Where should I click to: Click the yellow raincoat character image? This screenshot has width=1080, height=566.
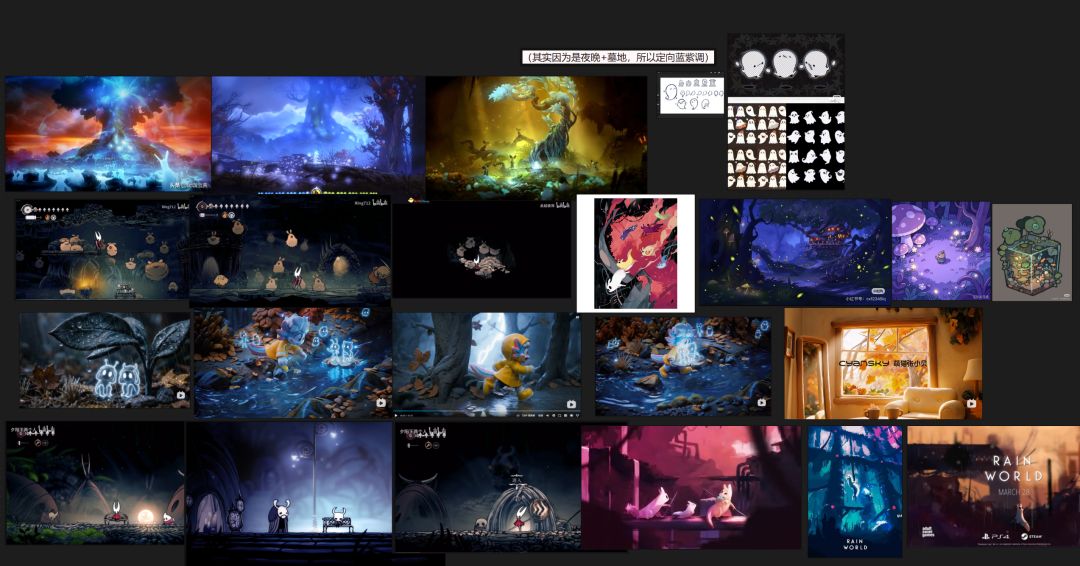coord(486,364)
